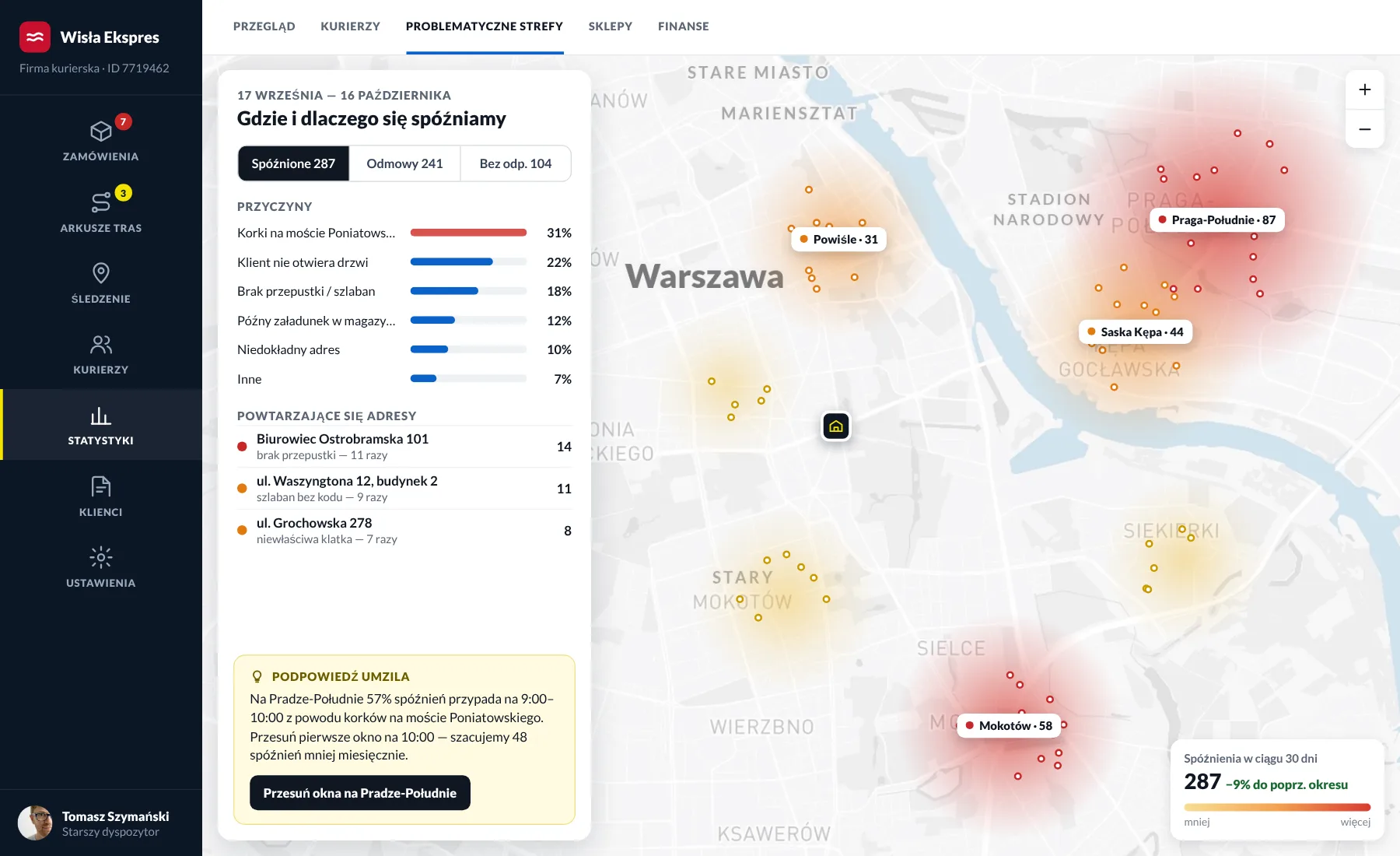Switch to Bez odp. 104 segment
The height and width of the screenshot is (856, 1400).
click(516, 163)
